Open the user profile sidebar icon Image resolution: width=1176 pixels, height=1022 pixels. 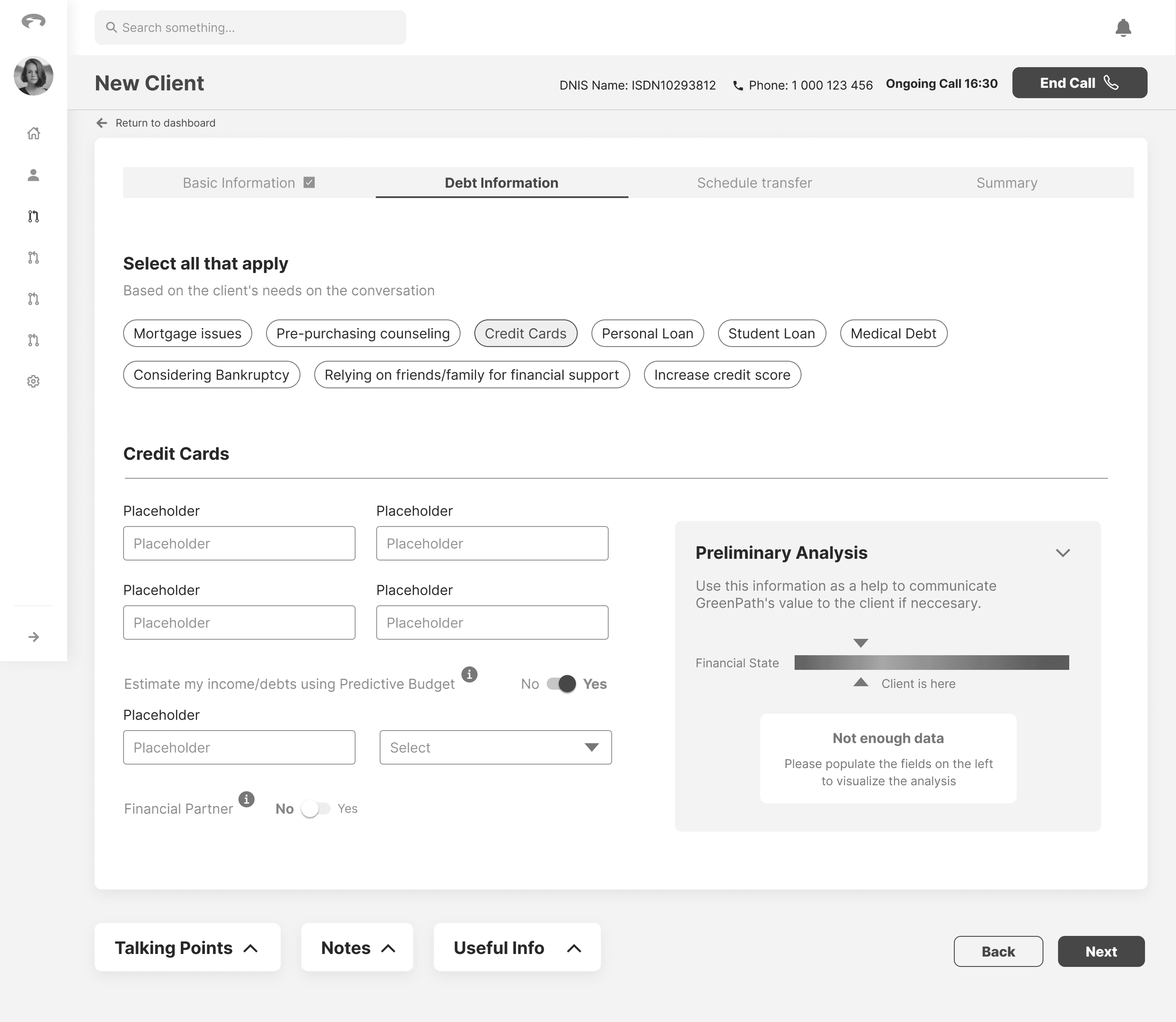(x=34, y=175)
